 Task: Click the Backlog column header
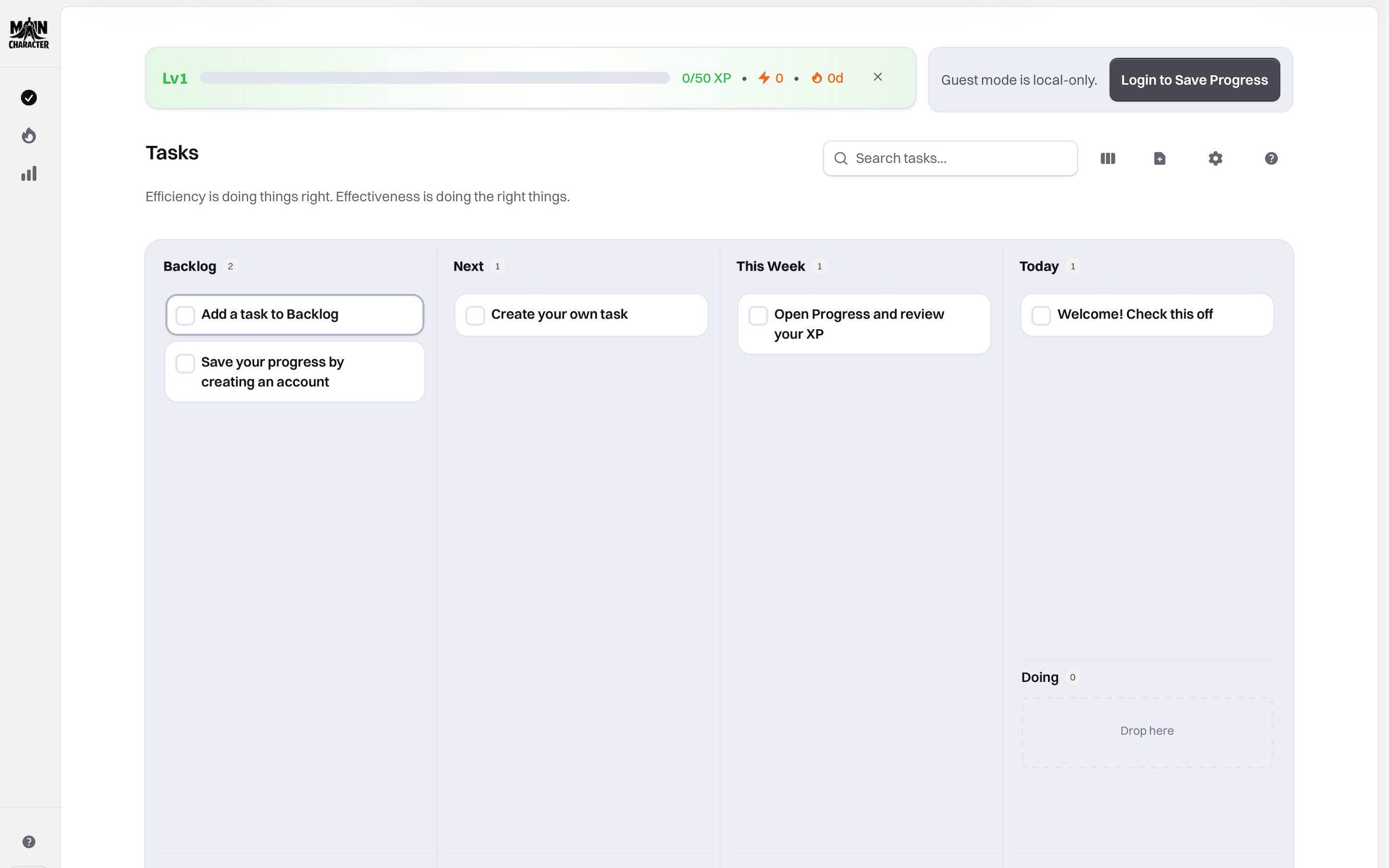coord(190,266)
